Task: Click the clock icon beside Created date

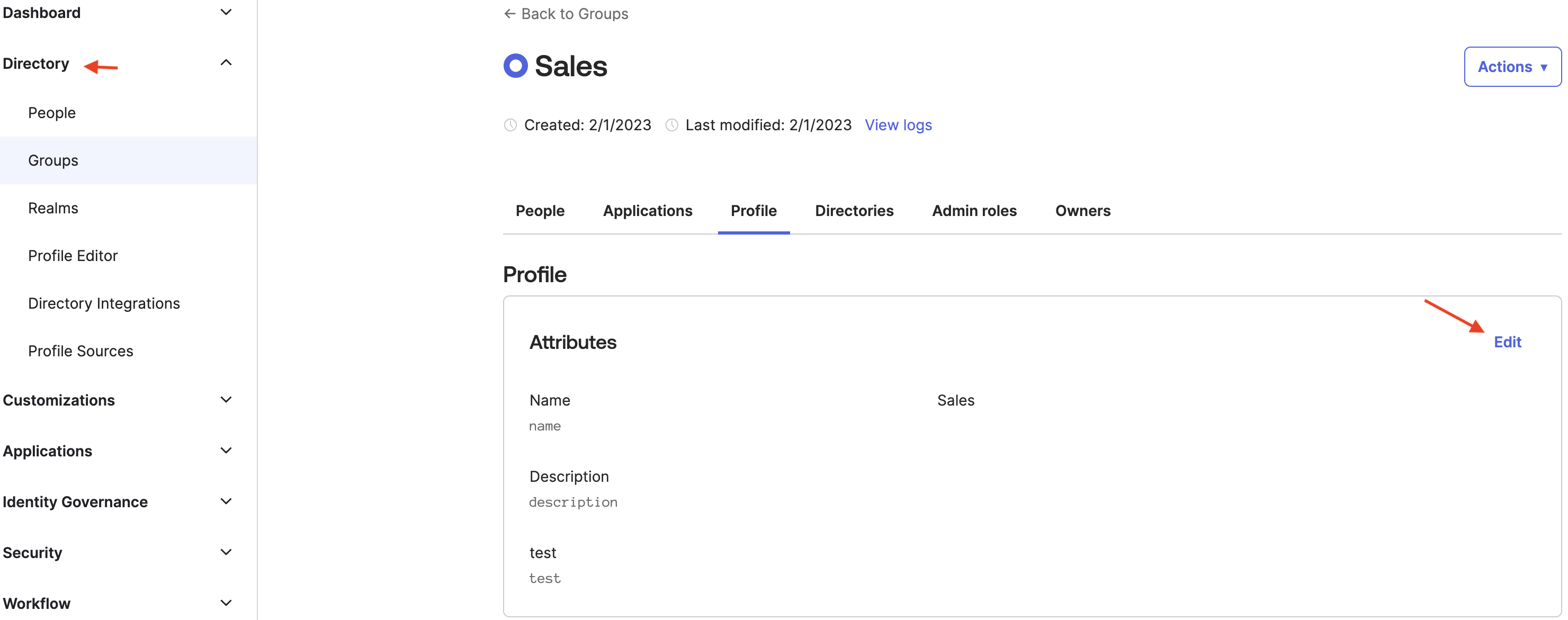Action: click(x=510, y=125)
